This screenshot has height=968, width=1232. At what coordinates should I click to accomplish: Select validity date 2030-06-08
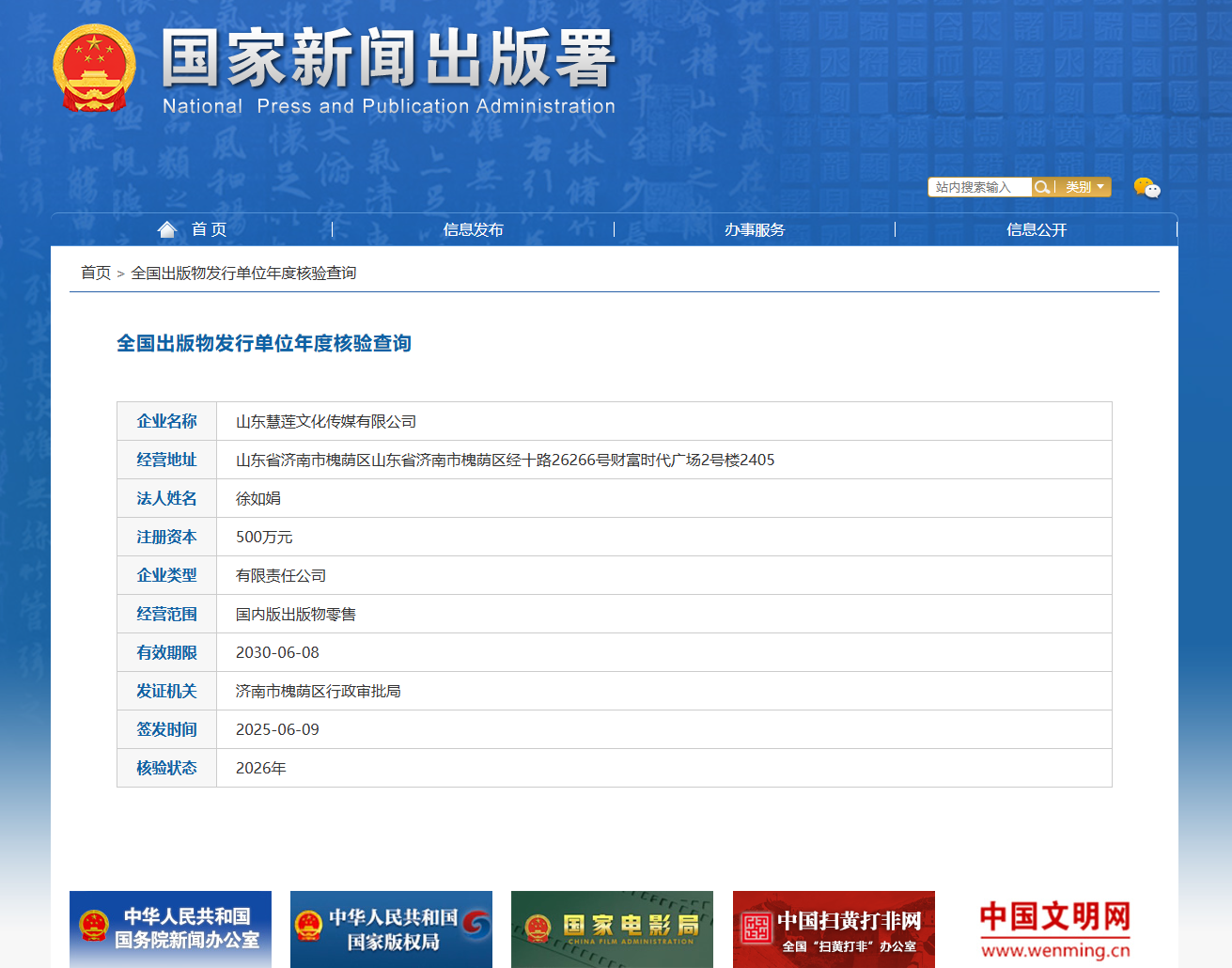pos(277,652)
